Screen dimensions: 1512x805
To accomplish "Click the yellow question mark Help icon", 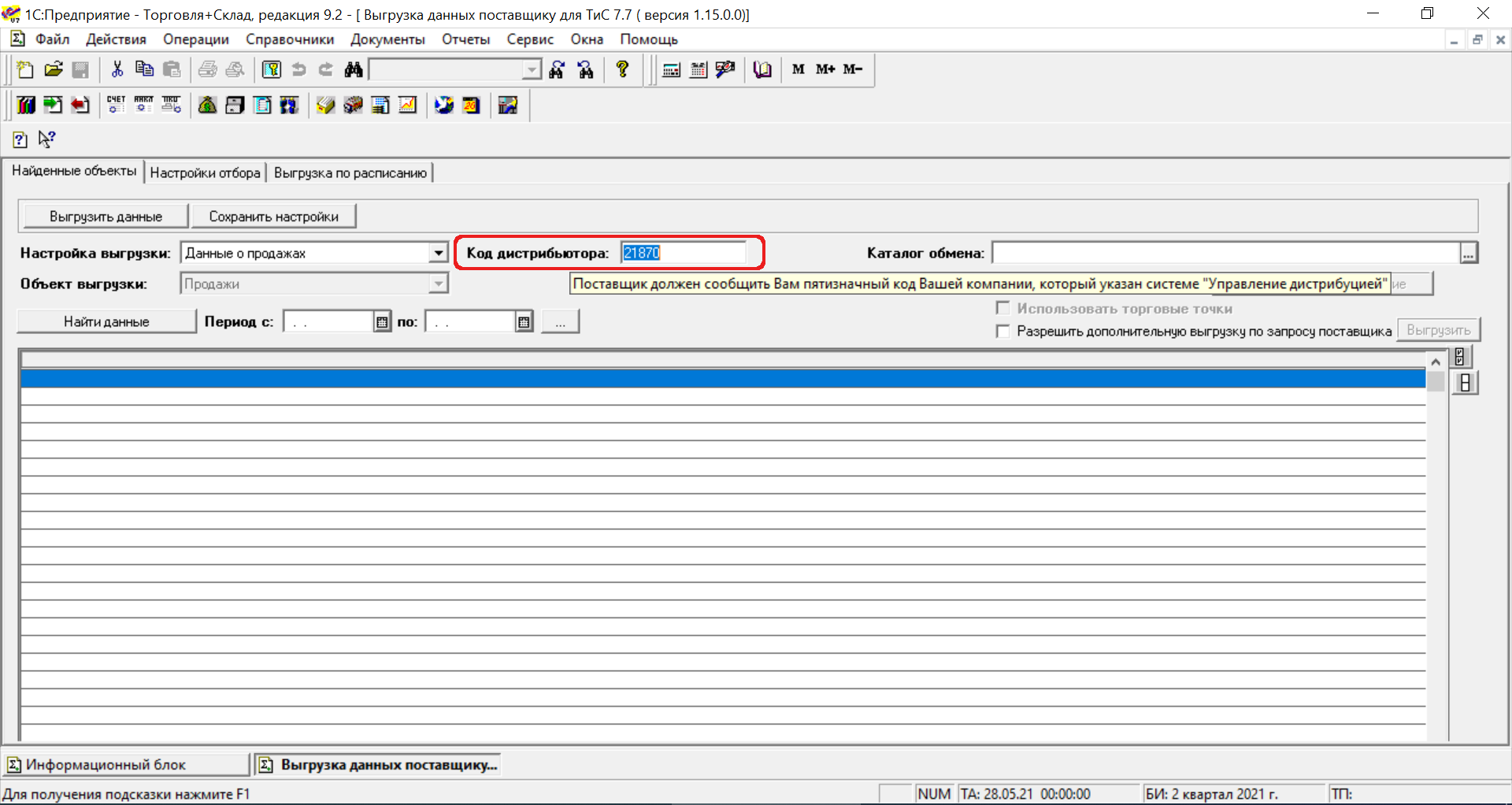I will (x=622, y=69).
